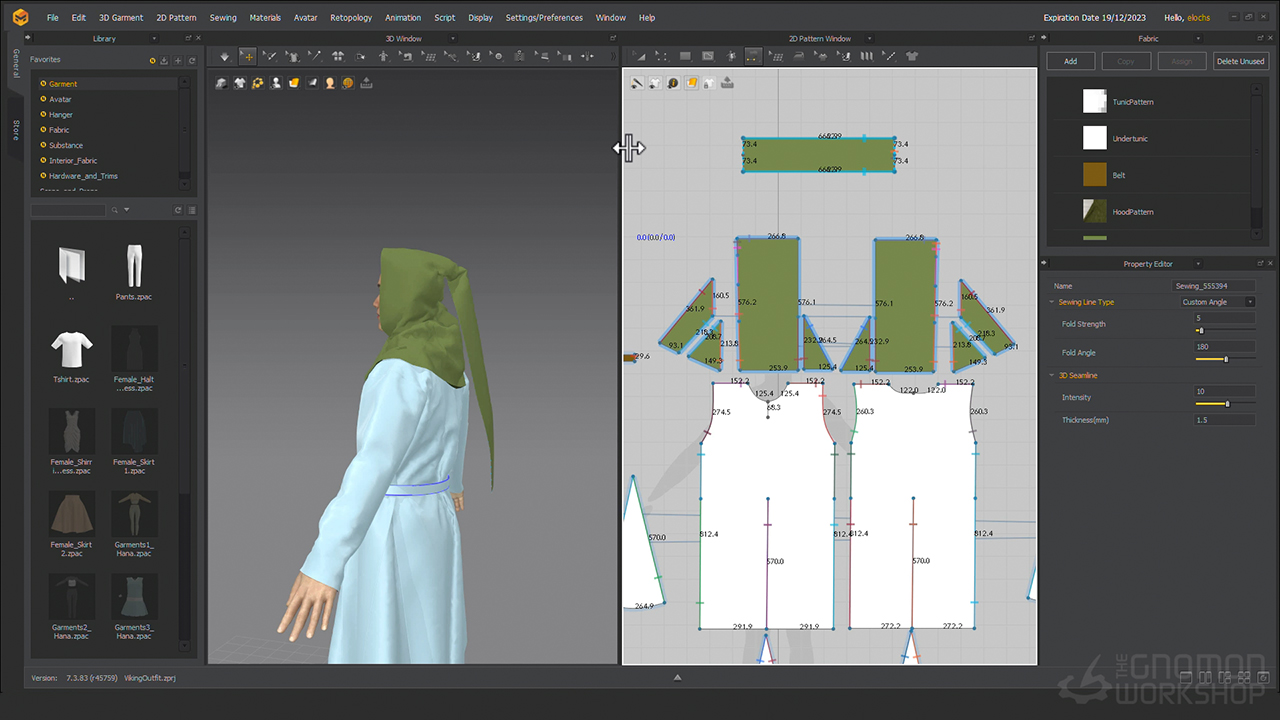This screenshot has width=1280, height=720.
Task: Open the Sewing menu
Action: [x=223, y=18]
